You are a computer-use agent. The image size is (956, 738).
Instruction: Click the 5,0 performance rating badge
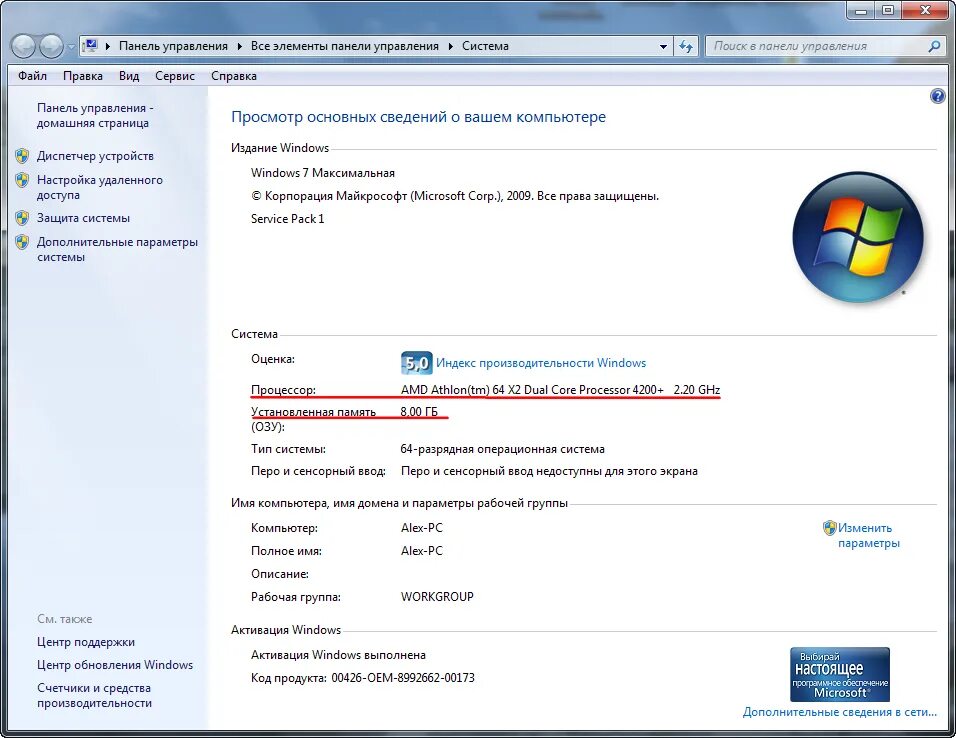tap(416, 363)
